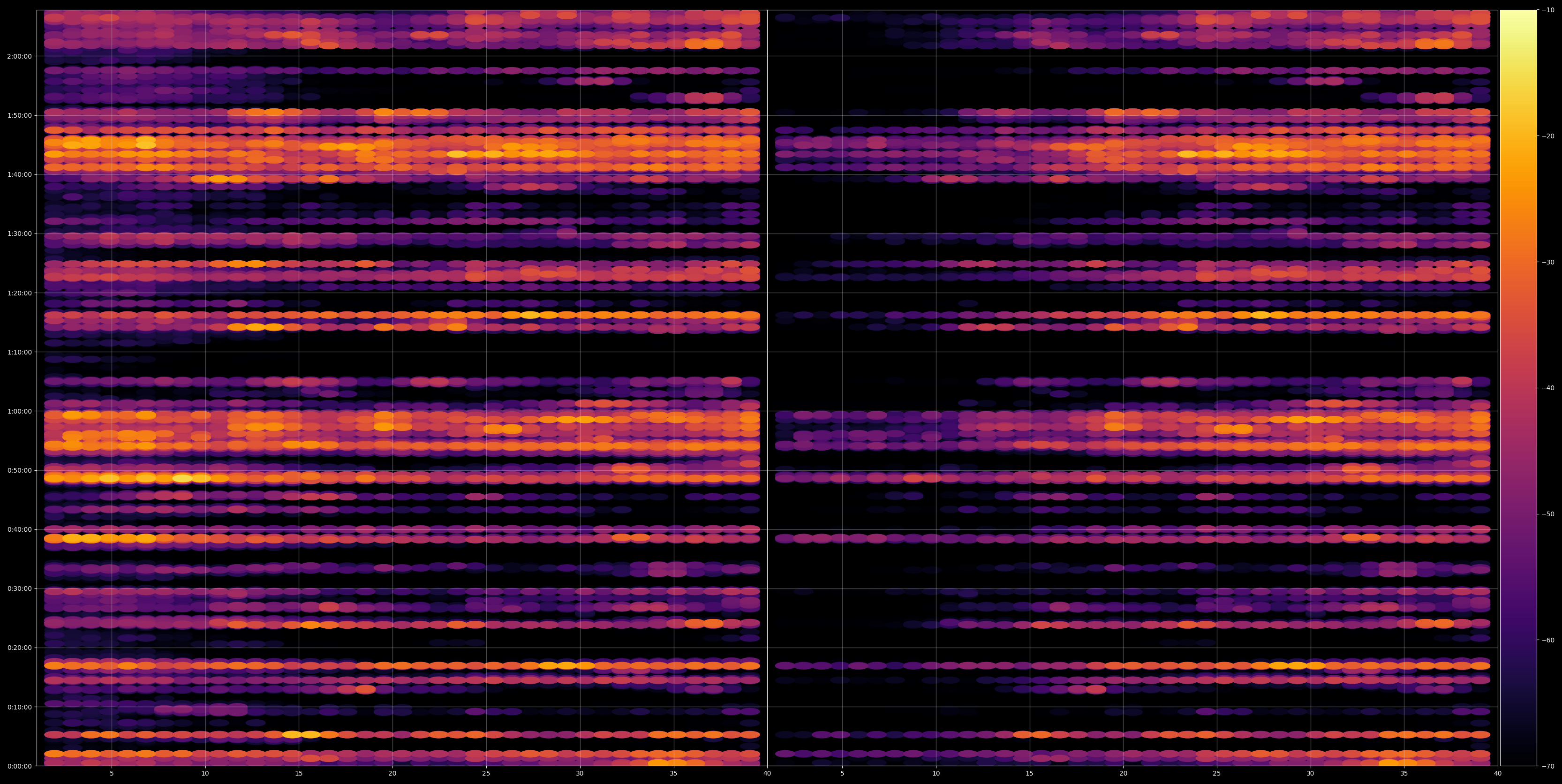Screen dimensions: 1562x784
Task: Click the −50 colorbar tick label
Action: [1548, 514]
